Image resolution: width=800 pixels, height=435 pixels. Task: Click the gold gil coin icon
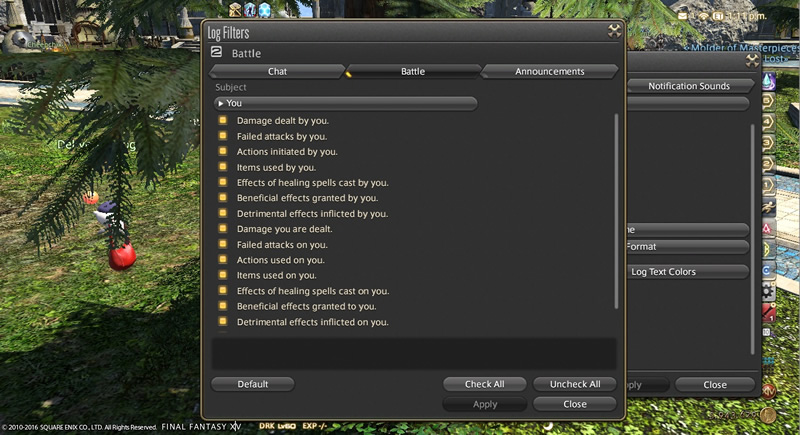tap(768, 415)
